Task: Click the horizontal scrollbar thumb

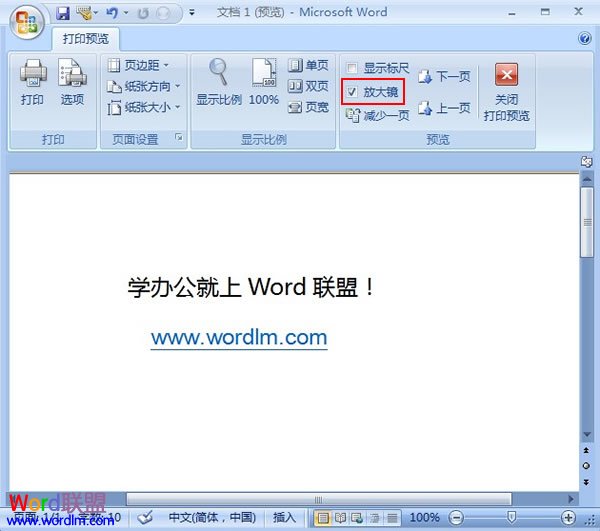Action: click(319, 499)
